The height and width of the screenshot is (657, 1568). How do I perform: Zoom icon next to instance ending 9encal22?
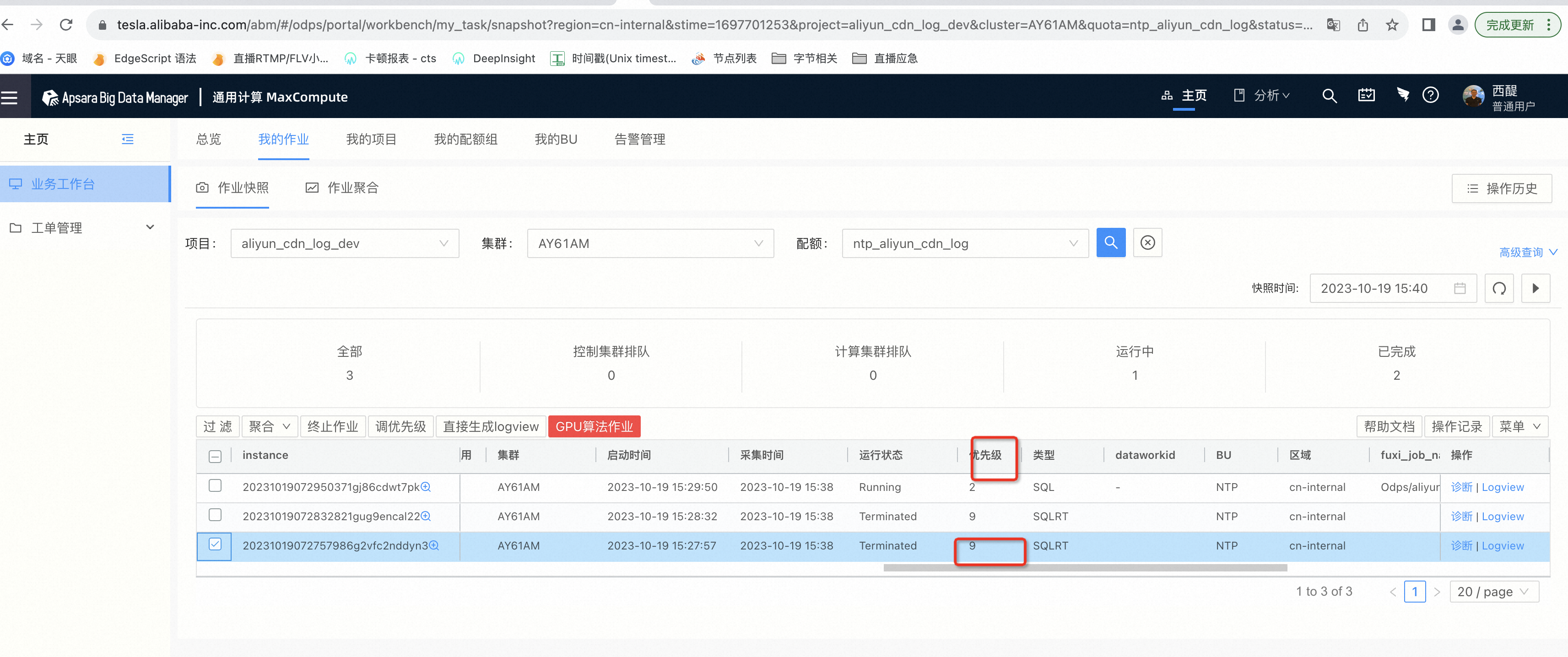pyautogui.click(x=426, y=516)
